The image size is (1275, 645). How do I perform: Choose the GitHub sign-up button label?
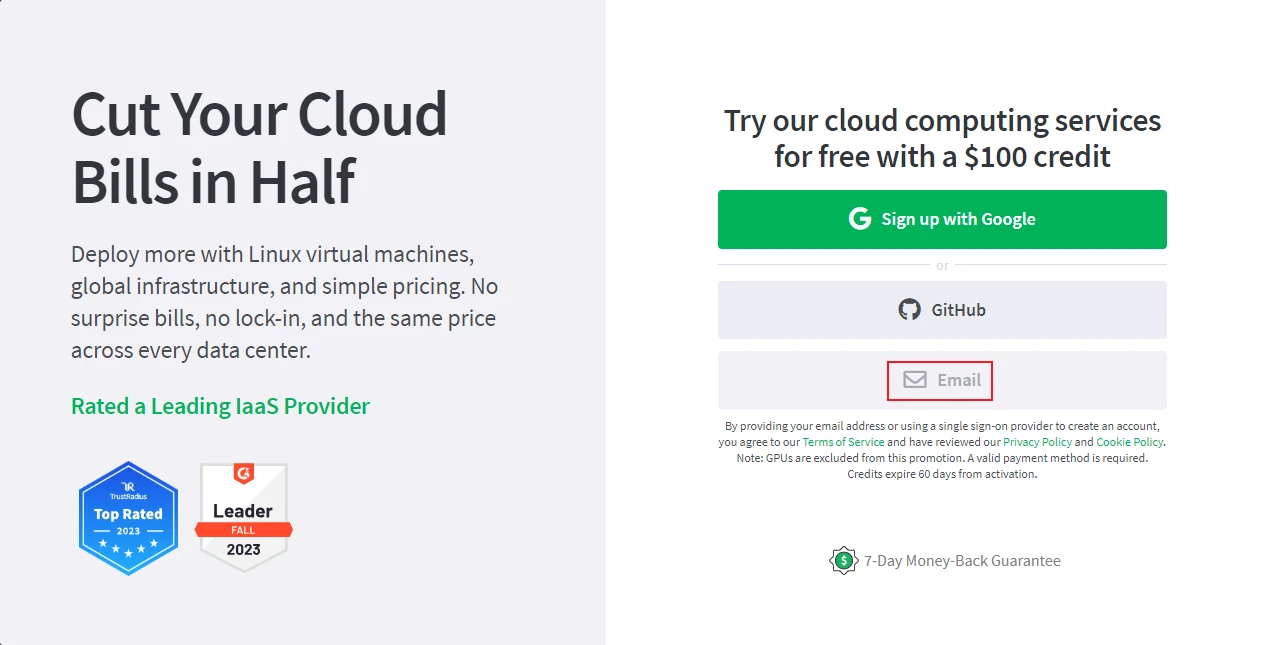[x=958, y=310]
